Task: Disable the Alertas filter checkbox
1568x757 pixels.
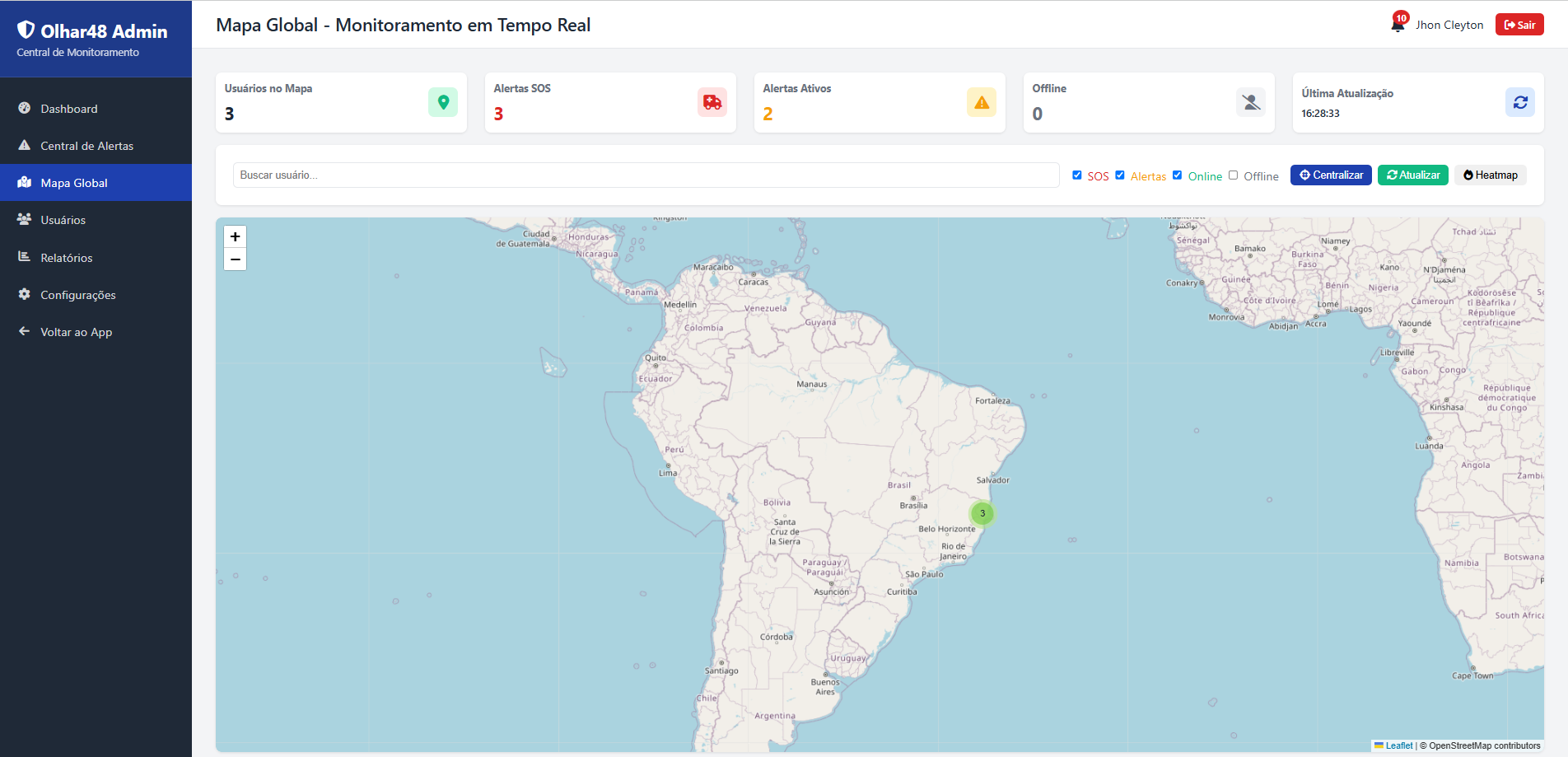Action: 1120,175
